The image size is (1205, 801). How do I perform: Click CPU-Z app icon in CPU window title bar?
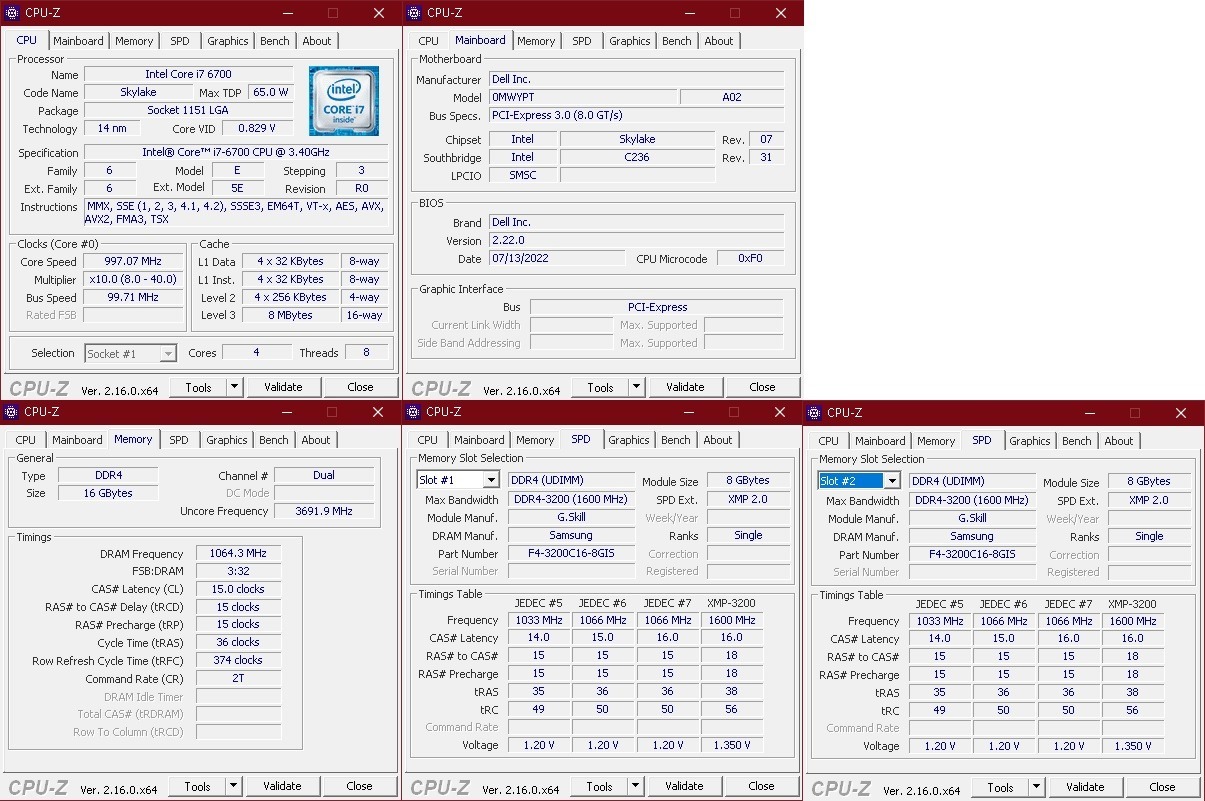(x=12, y=13)
